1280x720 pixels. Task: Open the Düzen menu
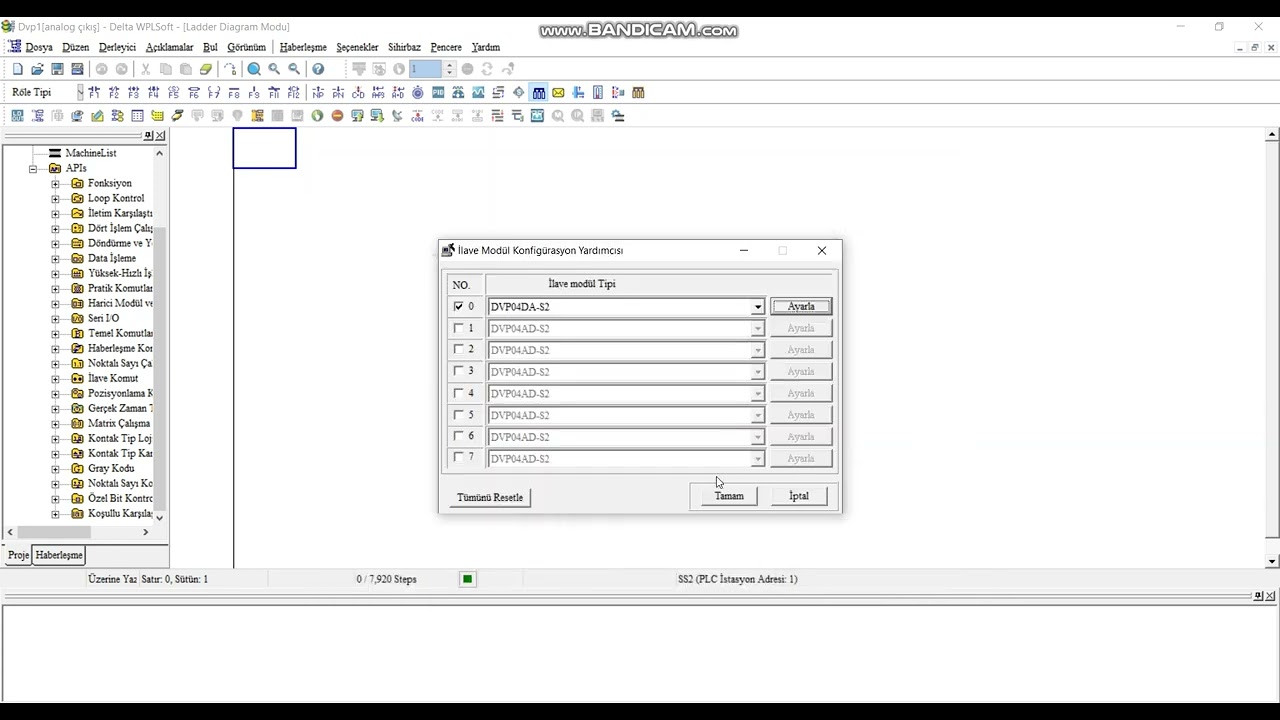coord(75,47)
